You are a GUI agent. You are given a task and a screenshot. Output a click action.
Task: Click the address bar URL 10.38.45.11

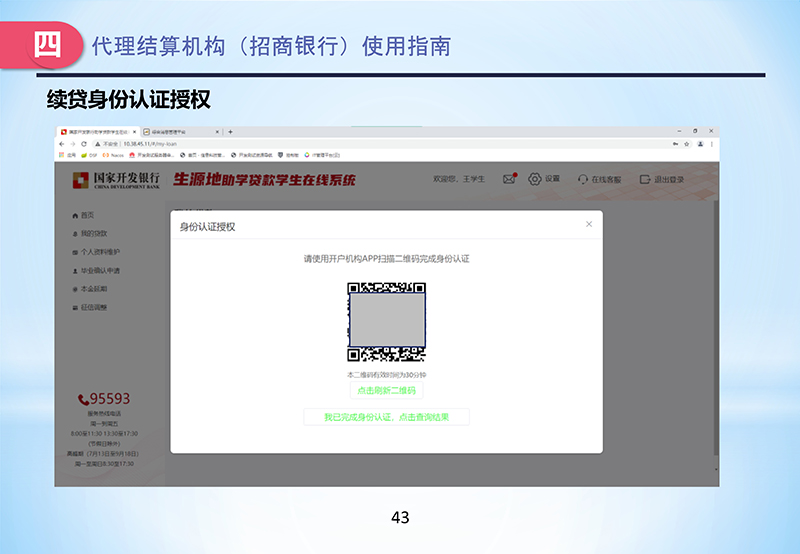pos(150,144)
